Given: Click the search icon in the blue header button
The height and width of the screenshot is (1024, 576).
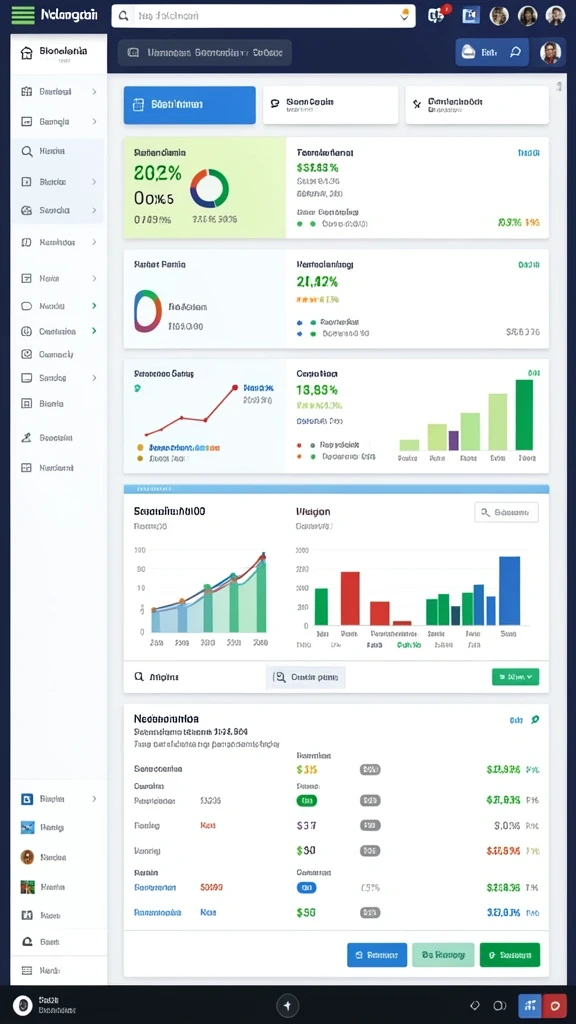Looking at the screenshot, I should (515, 53).
